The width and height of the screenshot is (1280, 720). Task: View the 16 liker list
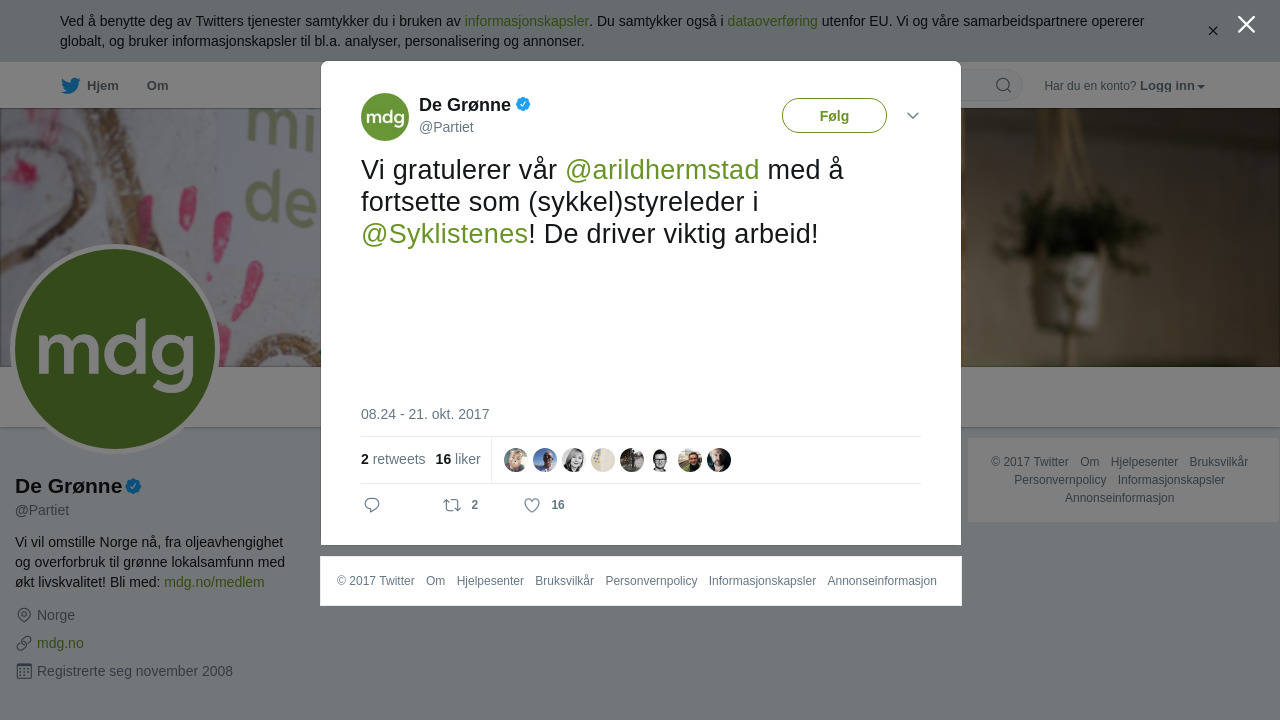pos(458,459)
